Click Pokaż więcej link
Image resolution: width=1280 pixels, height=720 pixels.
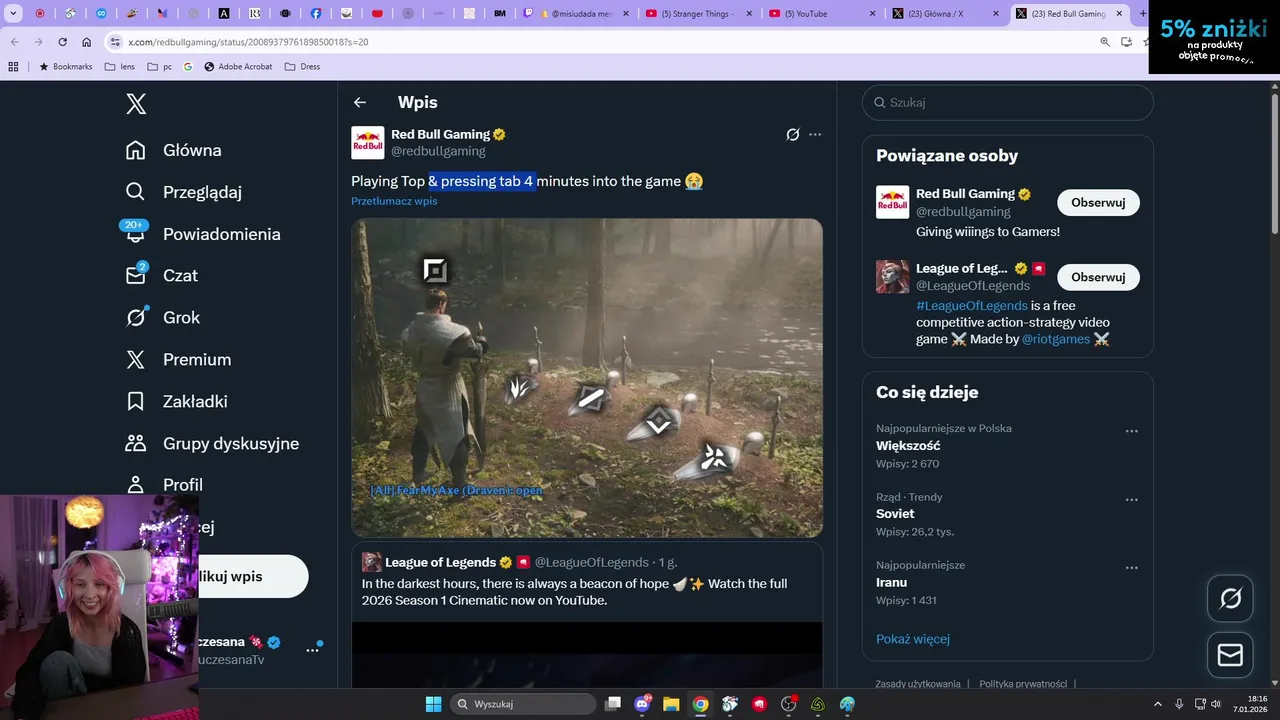(913, 639)
